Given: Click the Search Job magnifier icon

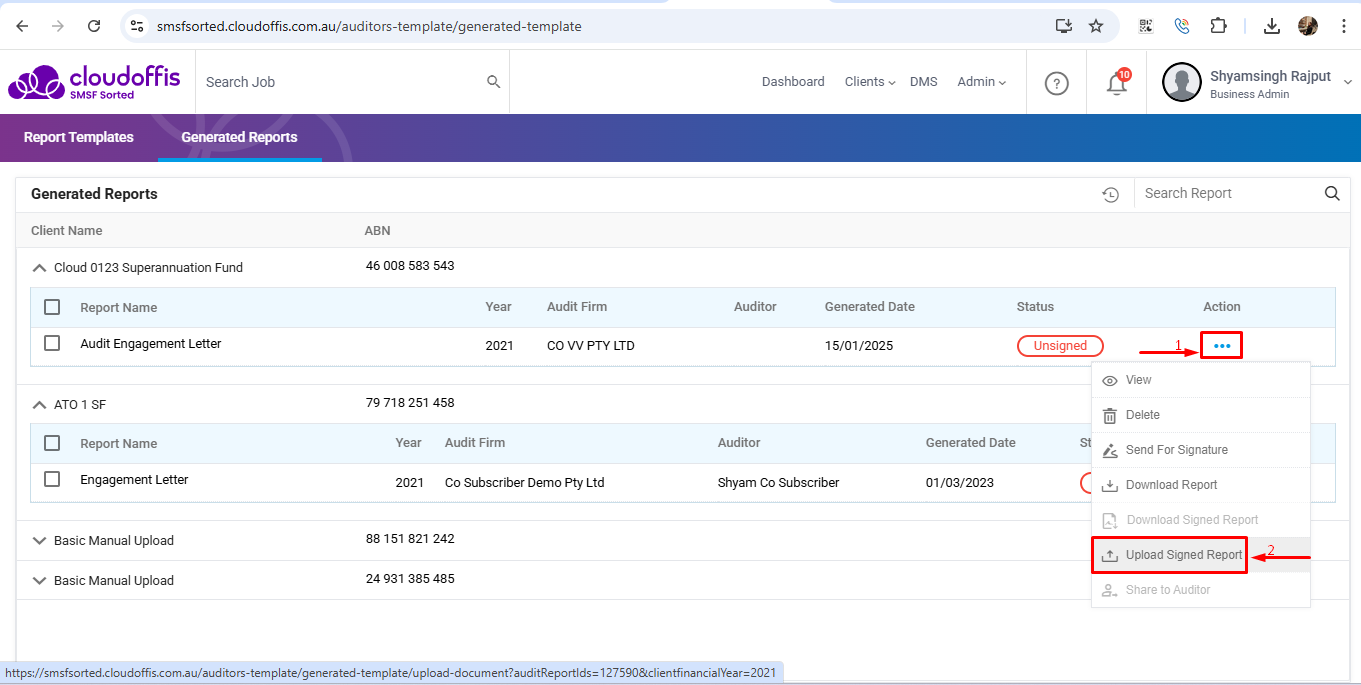Looking at the screenshot, I should click(x=493, y=82).
